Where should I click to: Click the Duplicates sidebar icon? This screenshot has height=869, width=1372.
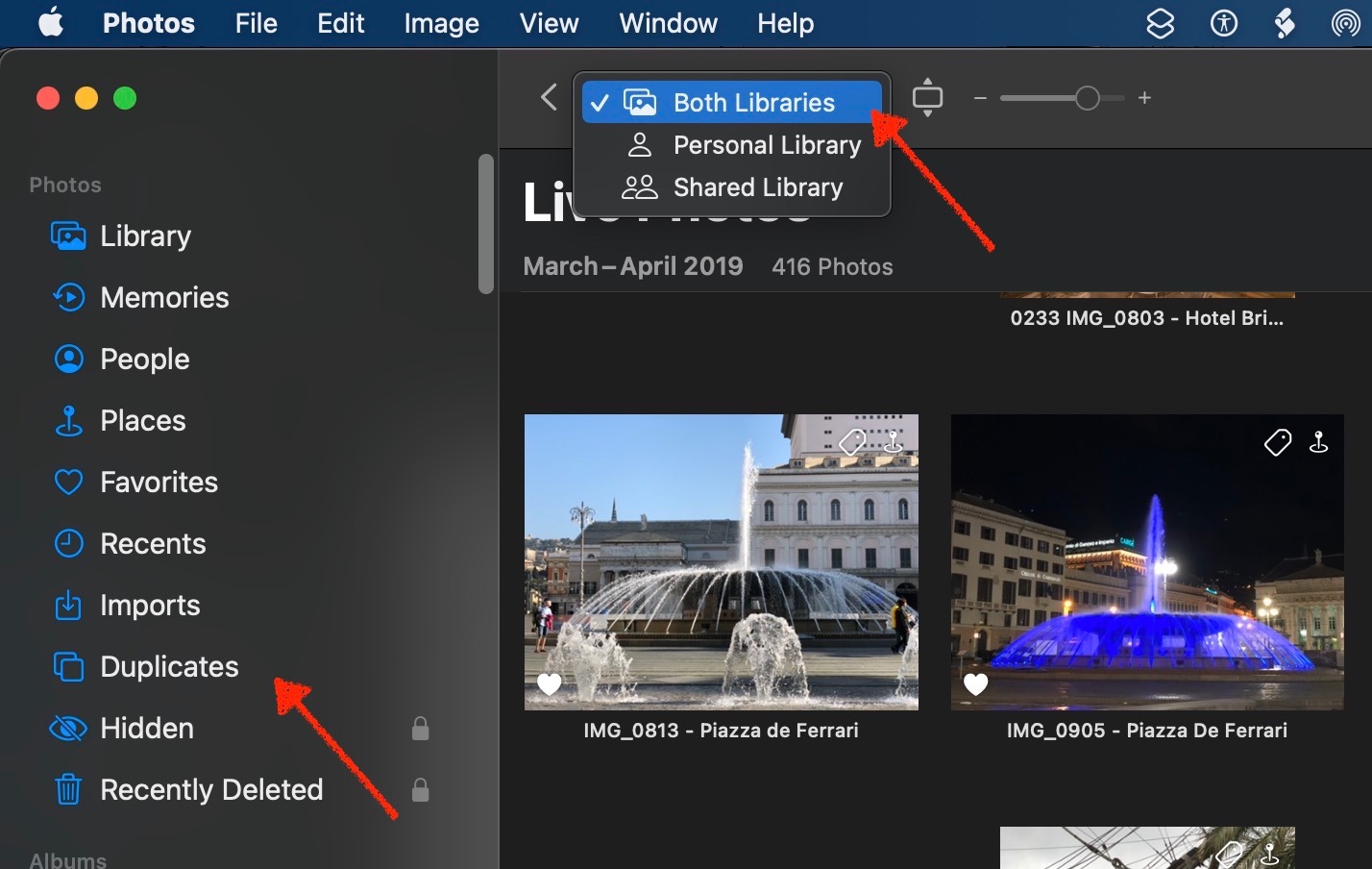(68, 666)
